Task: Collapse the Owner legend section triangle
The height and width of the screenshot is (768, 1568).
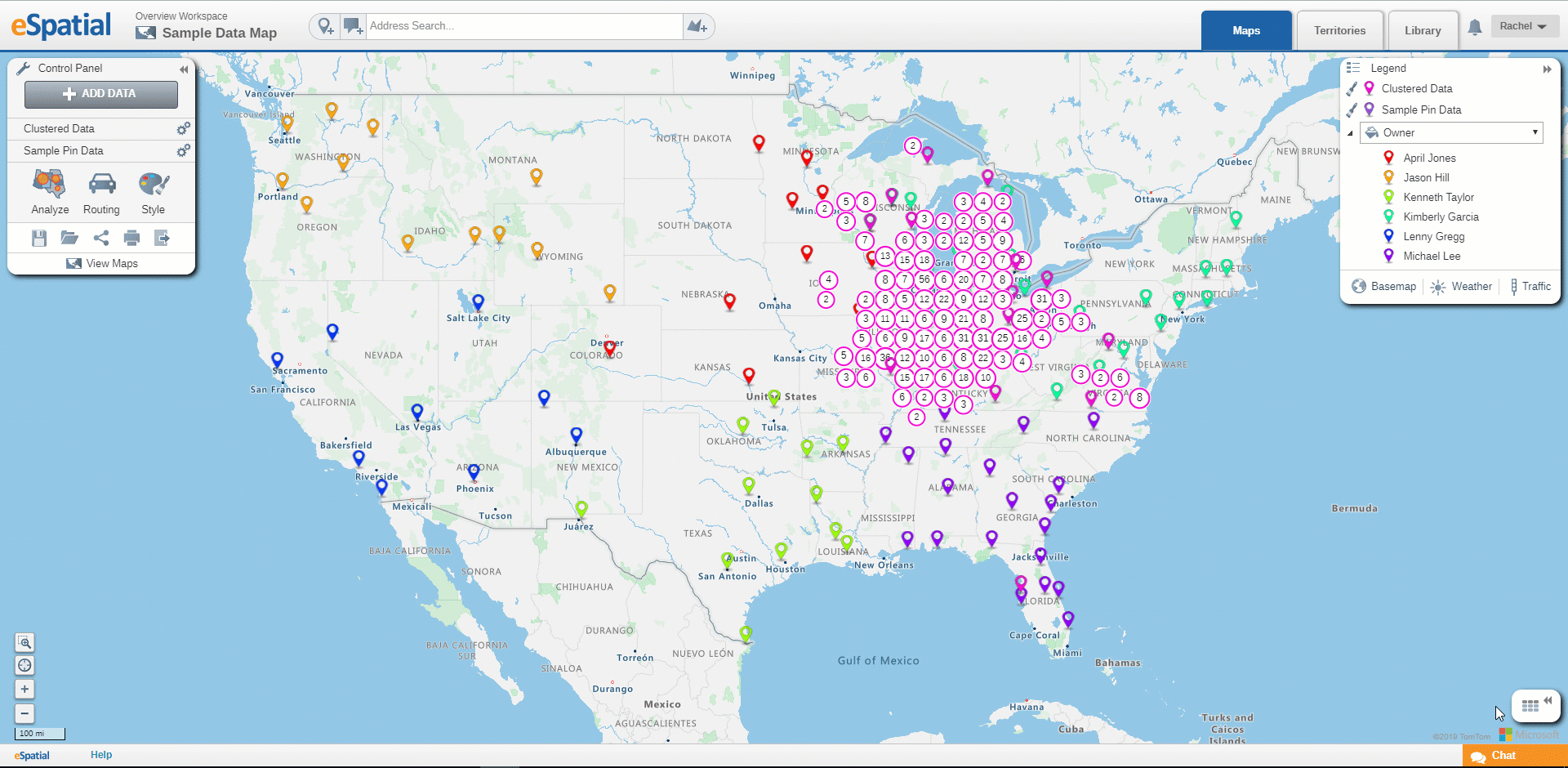Action: coord(1350,133)
